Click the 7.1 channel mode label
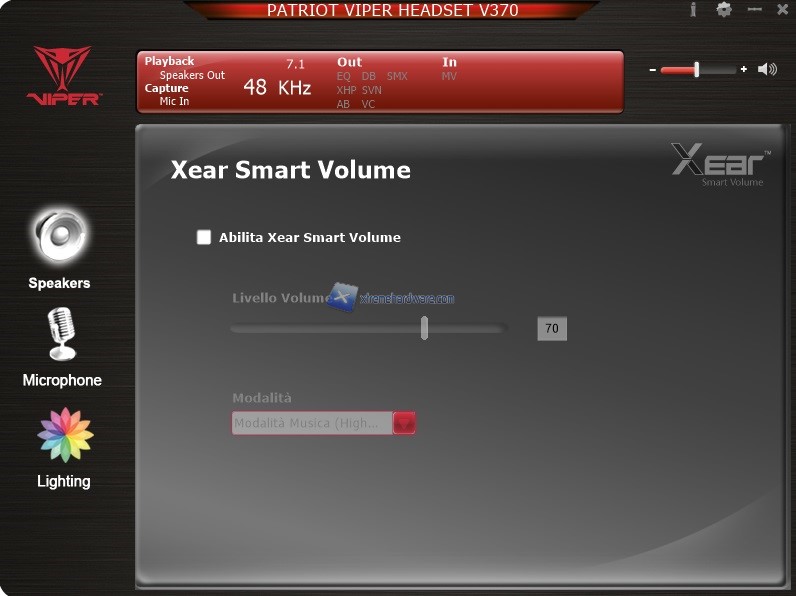This screenshot has height=596, width=796. (295, 64)
